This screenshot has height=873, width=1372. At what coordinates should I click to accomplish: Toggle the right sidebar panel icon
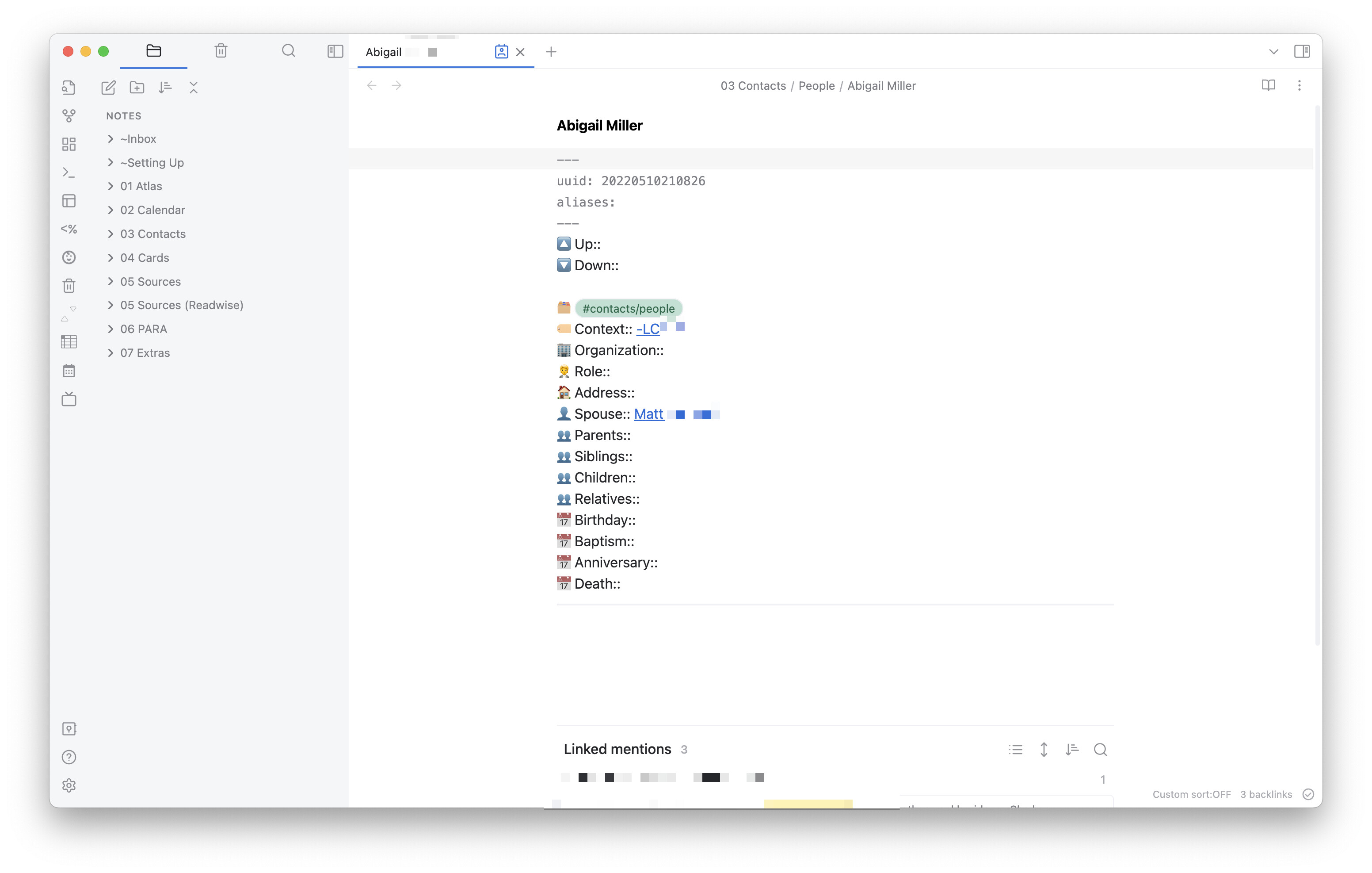pyautogui.click(x=1303, y=51)
